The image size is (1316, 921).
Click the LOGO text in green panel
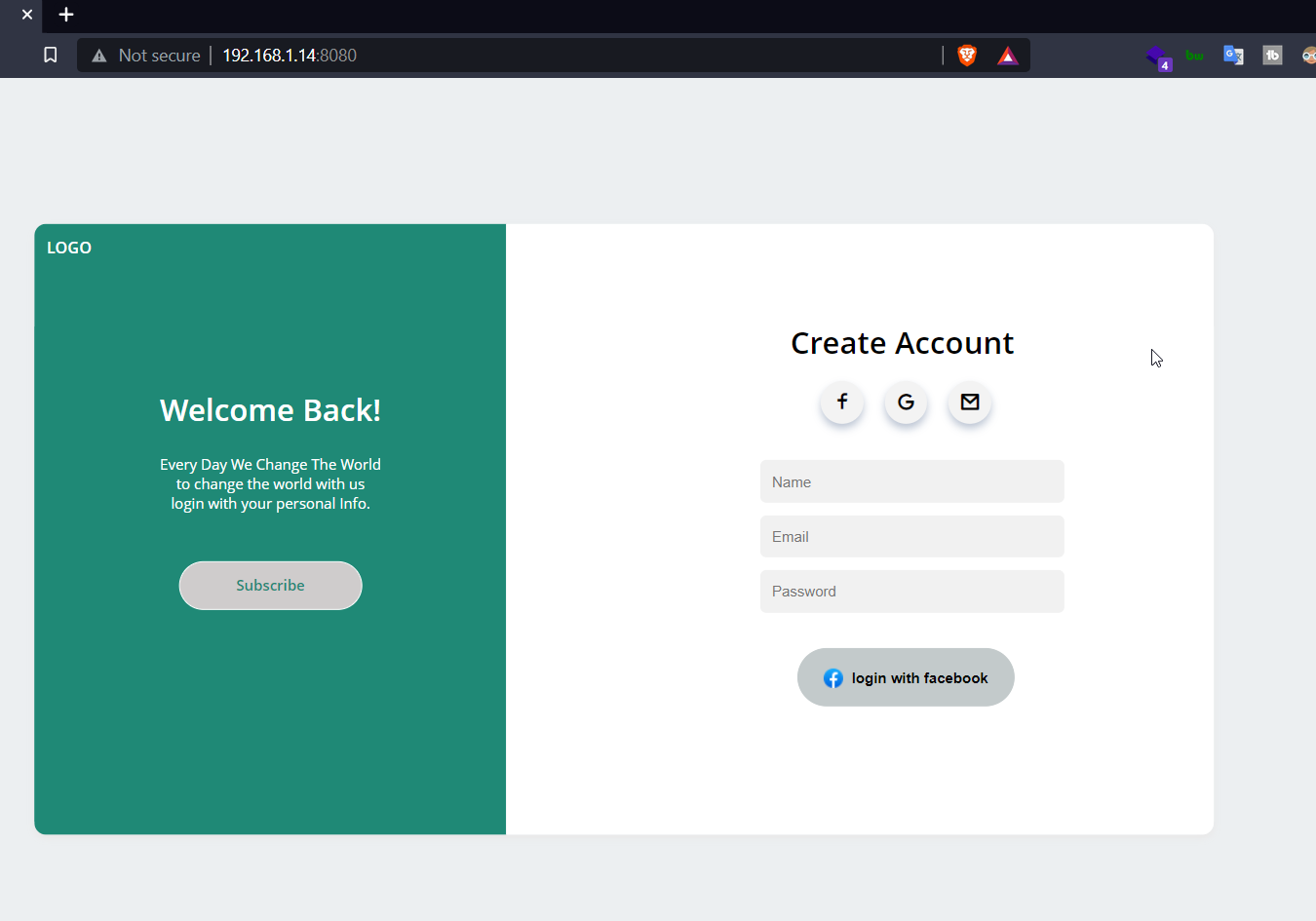[x=69, y=248]
